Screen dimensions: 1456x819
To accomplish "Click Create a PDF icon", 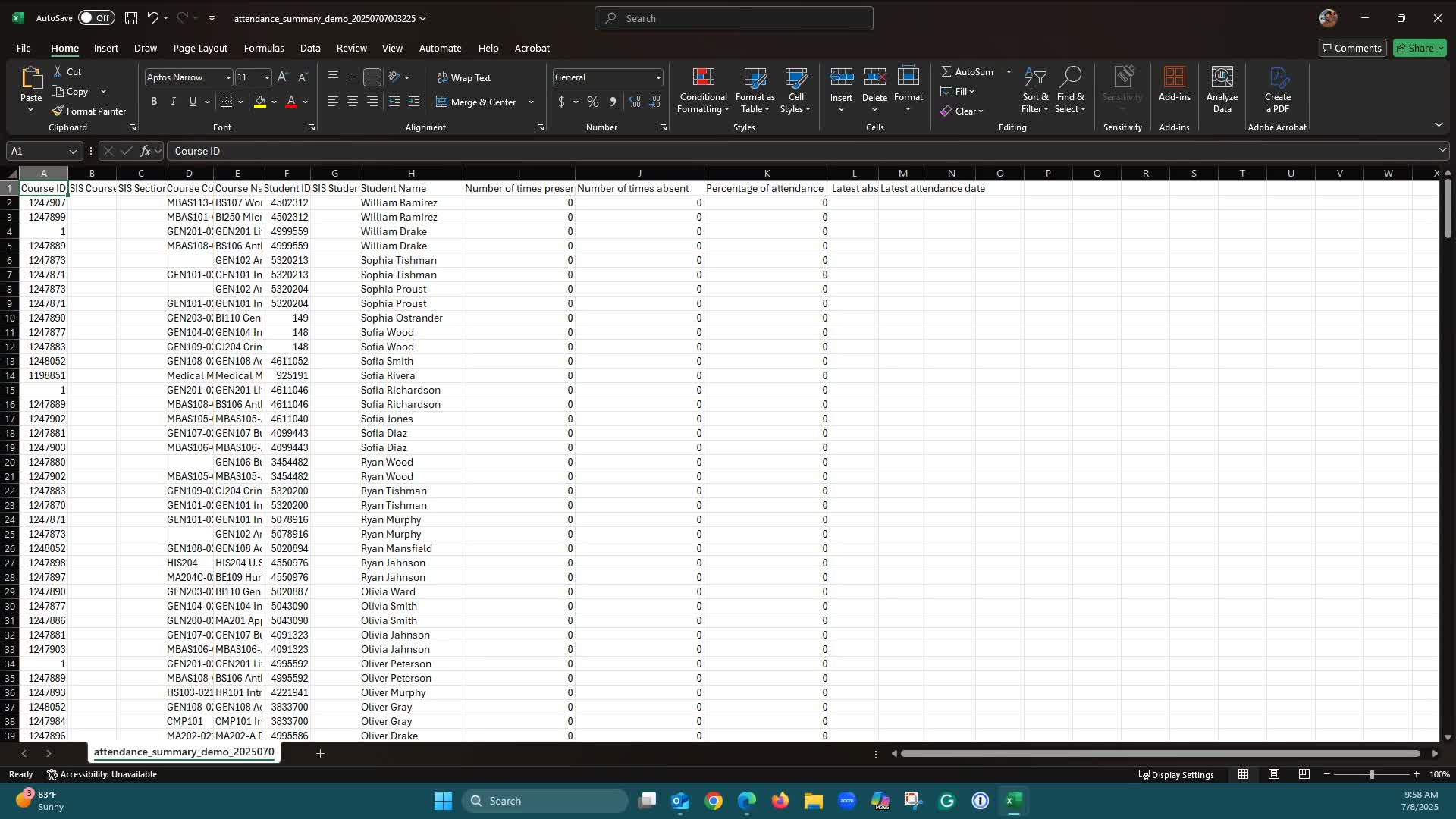I will [1278, 90].
